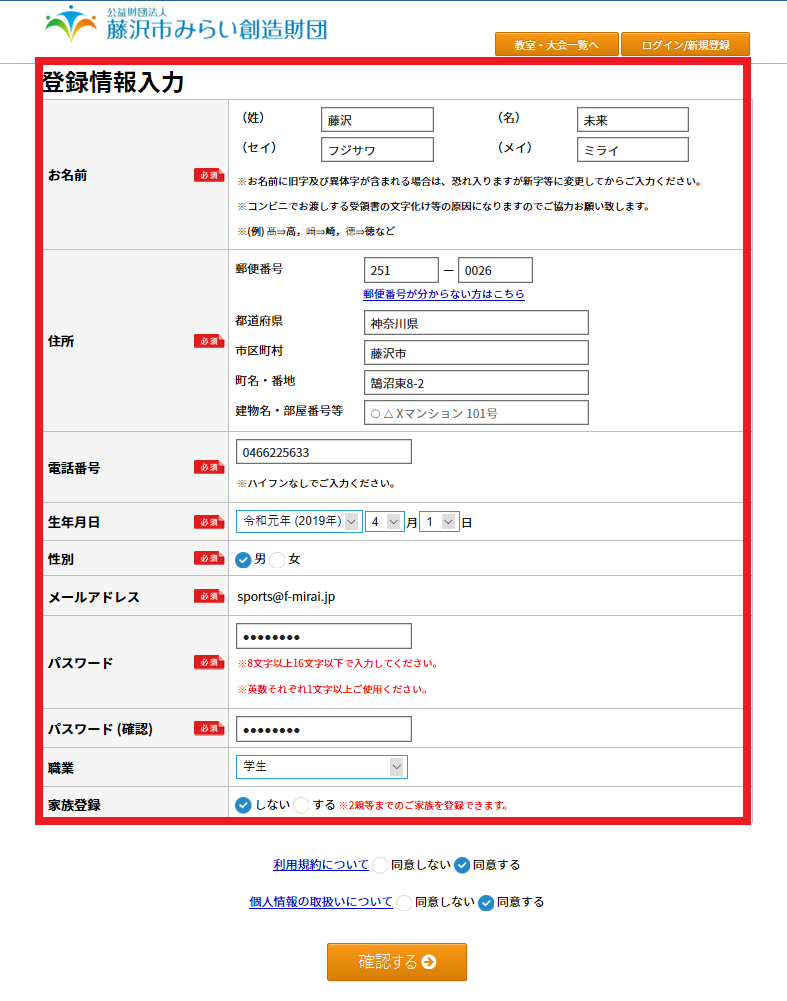Expand the 職業 occupation dropdown
This screenshot has height=1001, width=787.
pyautogui.click(x=321, y=767)
